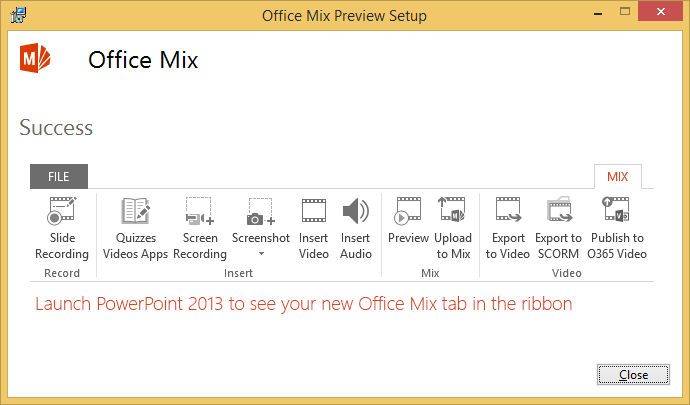Screen dimensions: 690x405
Task: Click the Export to SCORM icon
Action: click(558, 212)
